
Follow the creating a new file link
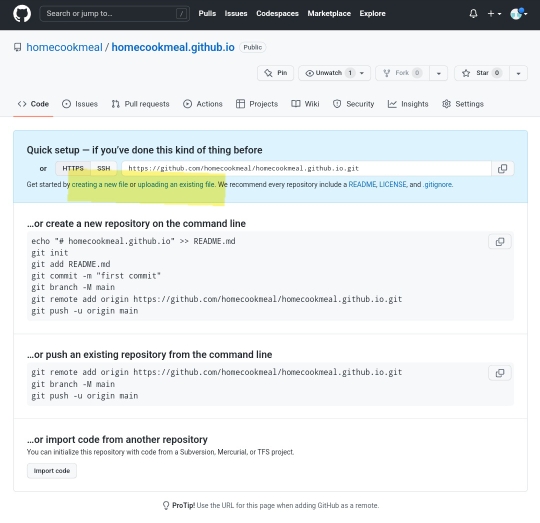[x=100, y=185]
